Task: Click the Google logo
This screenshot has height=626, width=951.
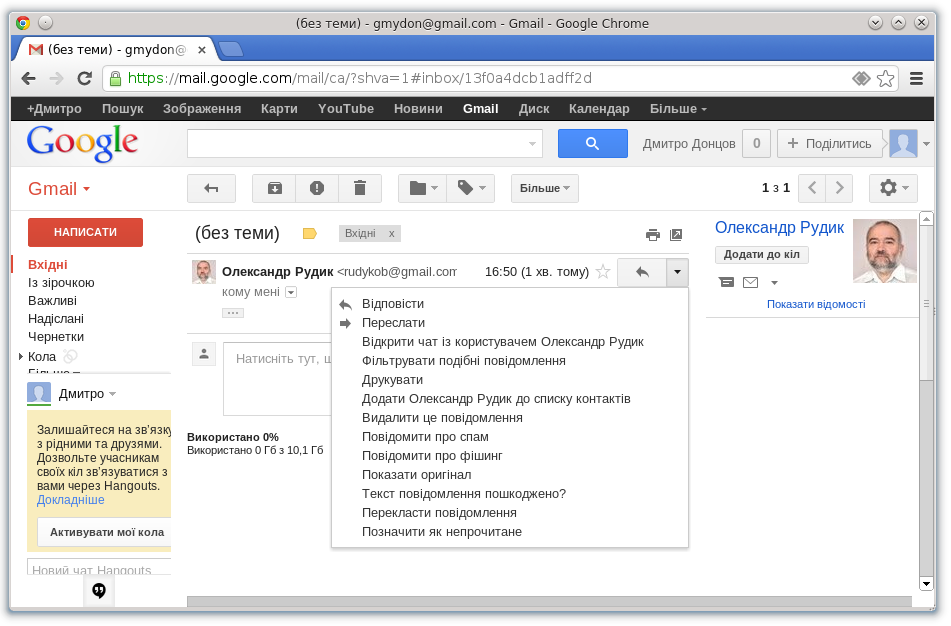Action: pyautogui.click(x=82, y=143)
